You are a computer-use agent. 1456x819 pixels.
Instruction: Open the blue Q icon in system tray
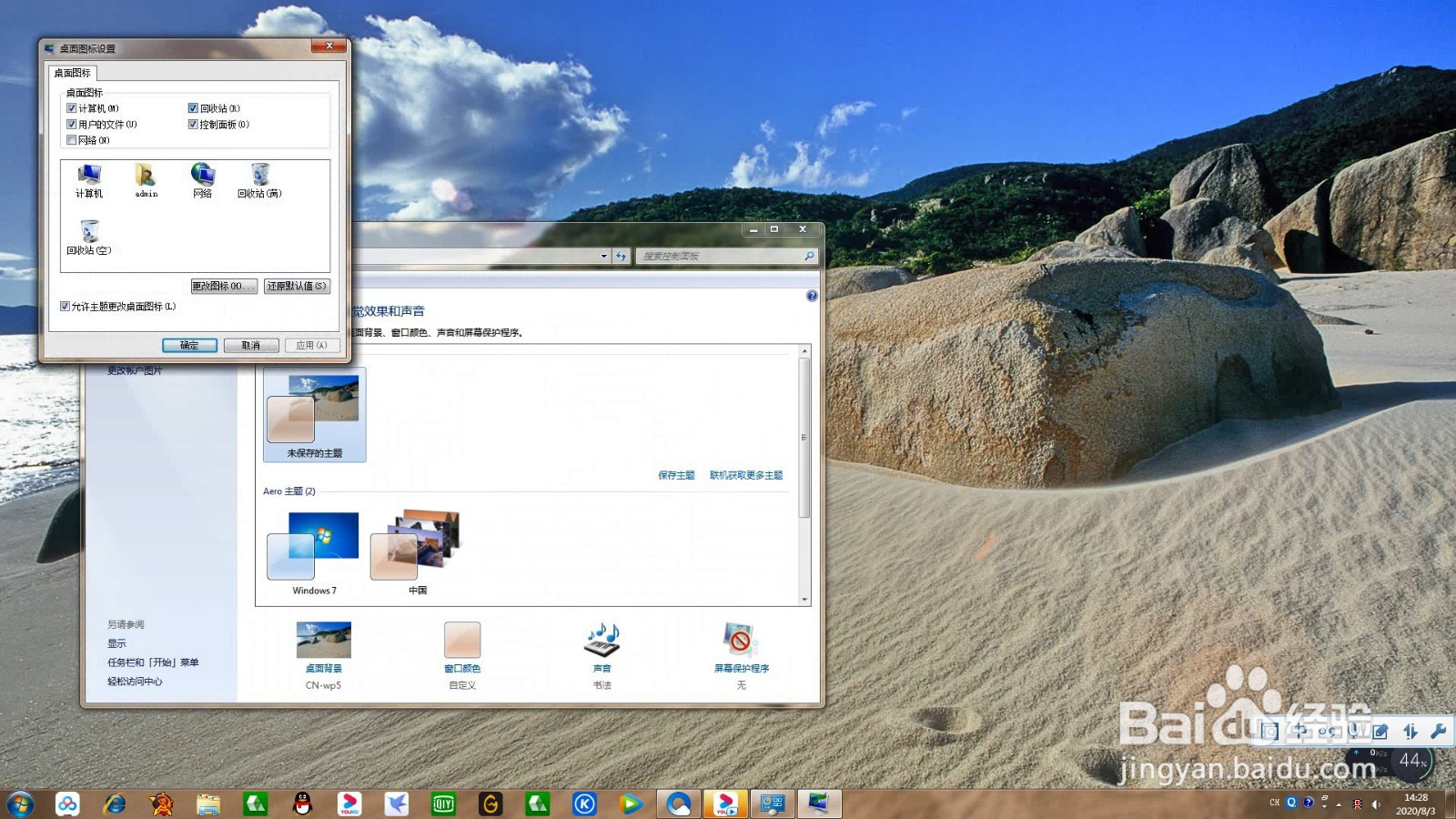pos(1291,803)
